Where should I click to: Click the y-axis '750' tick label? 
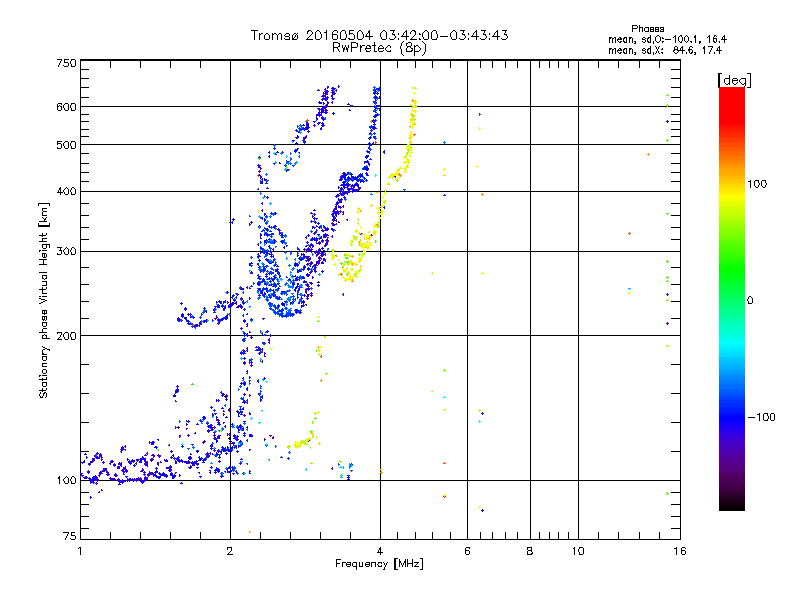click(x=66, y=63)
